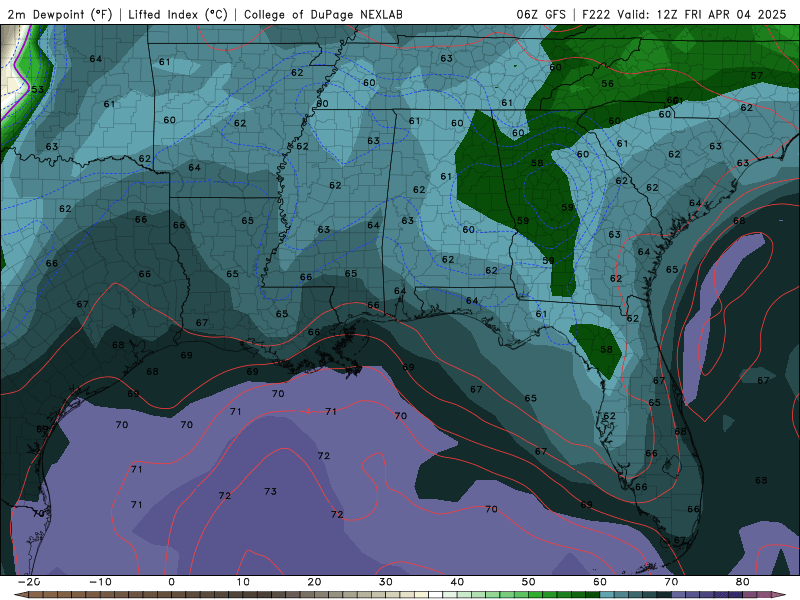Image resolution: width=800 pixels, height=600 pixels.
Task: Click the 30 label on the color scale
Action: (386, 582)
